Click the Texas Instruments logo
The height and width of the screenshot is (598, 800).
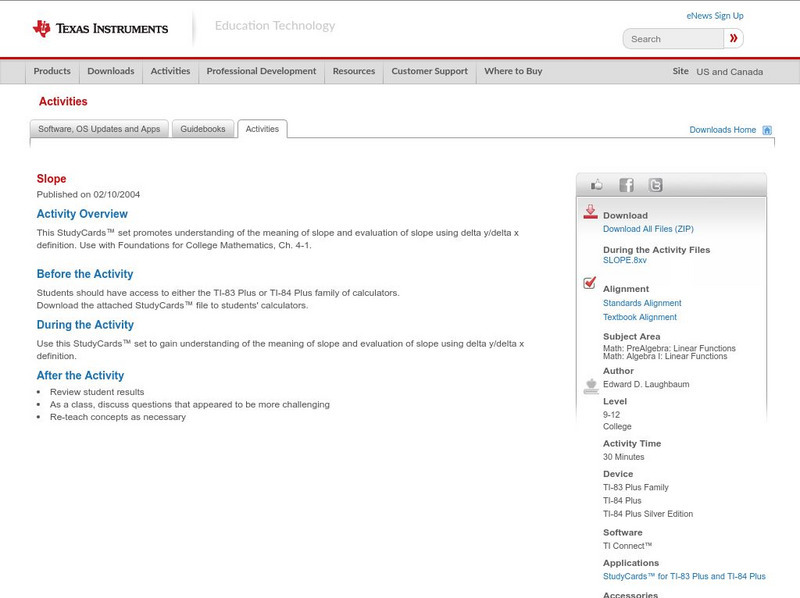pos(100,29)
